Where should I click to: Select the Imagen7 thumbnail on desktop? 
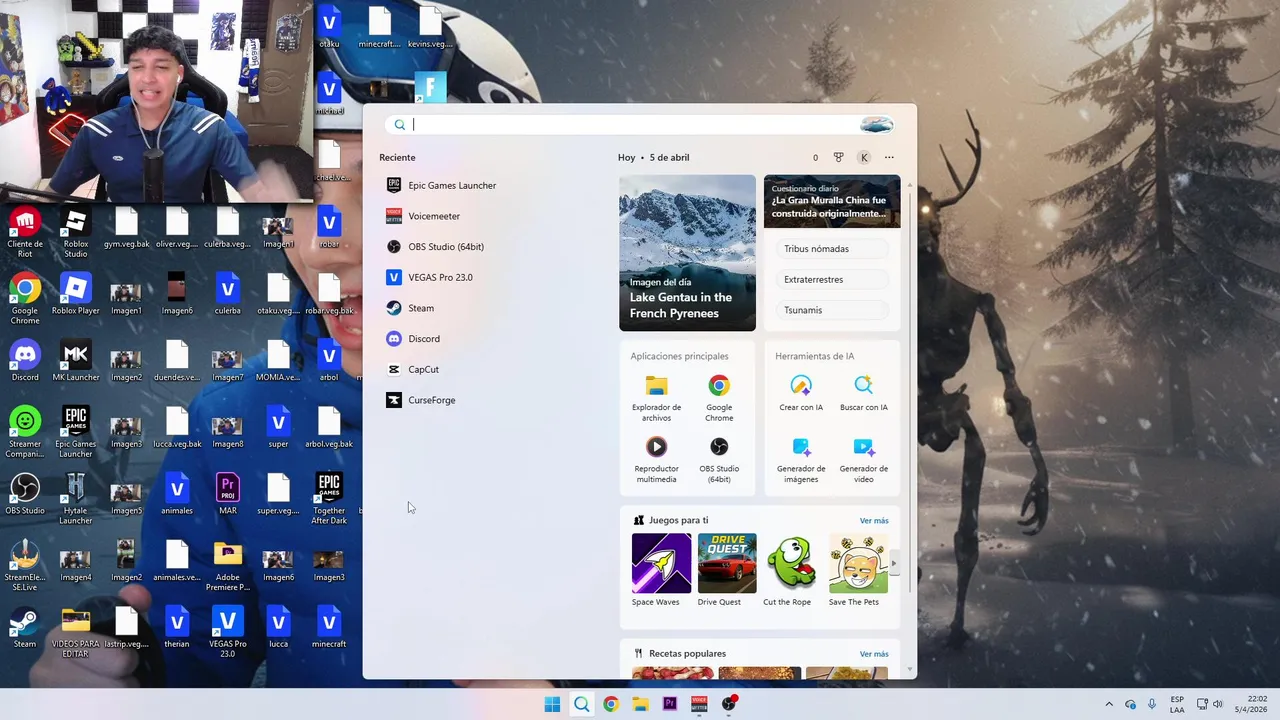point(228,364)
